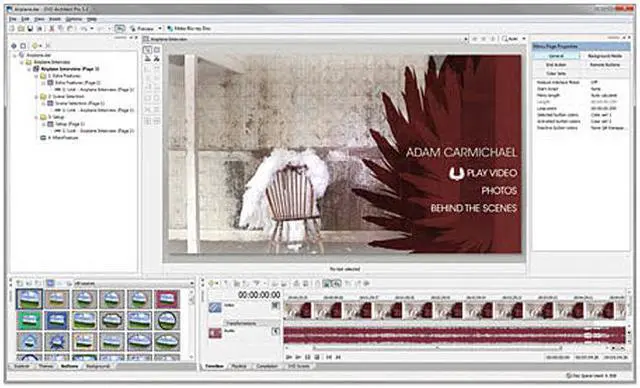Click the Color Sets properties button
The width and height of the screenshot is (640, 388).
coord(556,73)
